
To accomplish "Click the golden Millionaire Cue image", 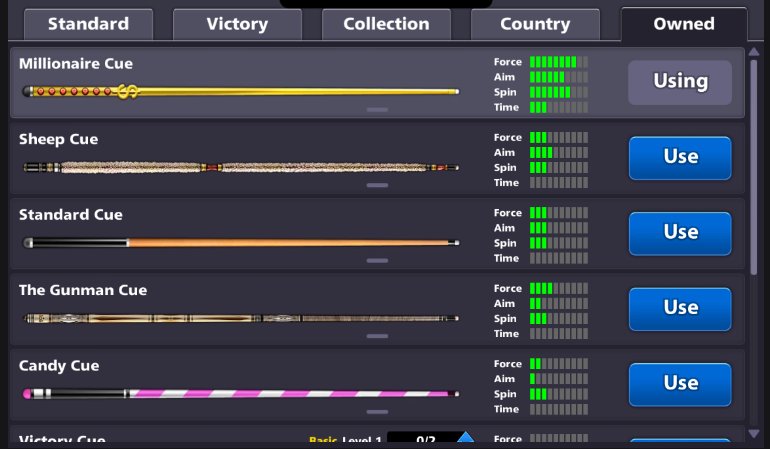I will point(241,91).
